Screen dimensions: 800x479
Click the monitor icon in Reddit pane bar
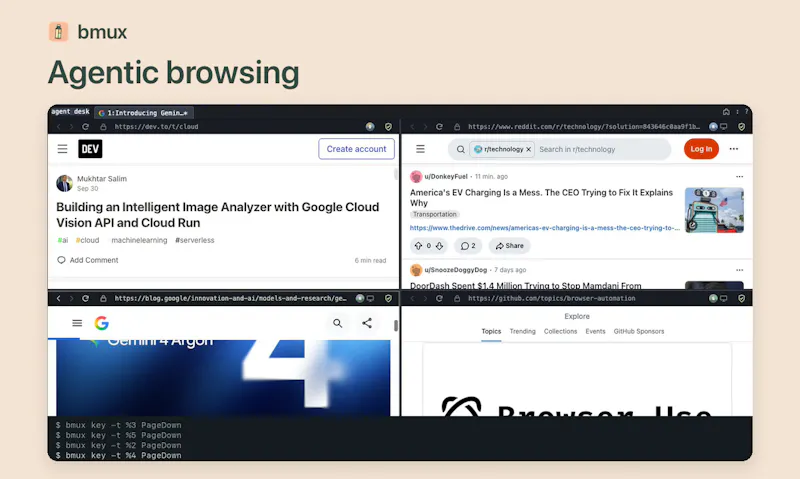[x=724, y=127]
